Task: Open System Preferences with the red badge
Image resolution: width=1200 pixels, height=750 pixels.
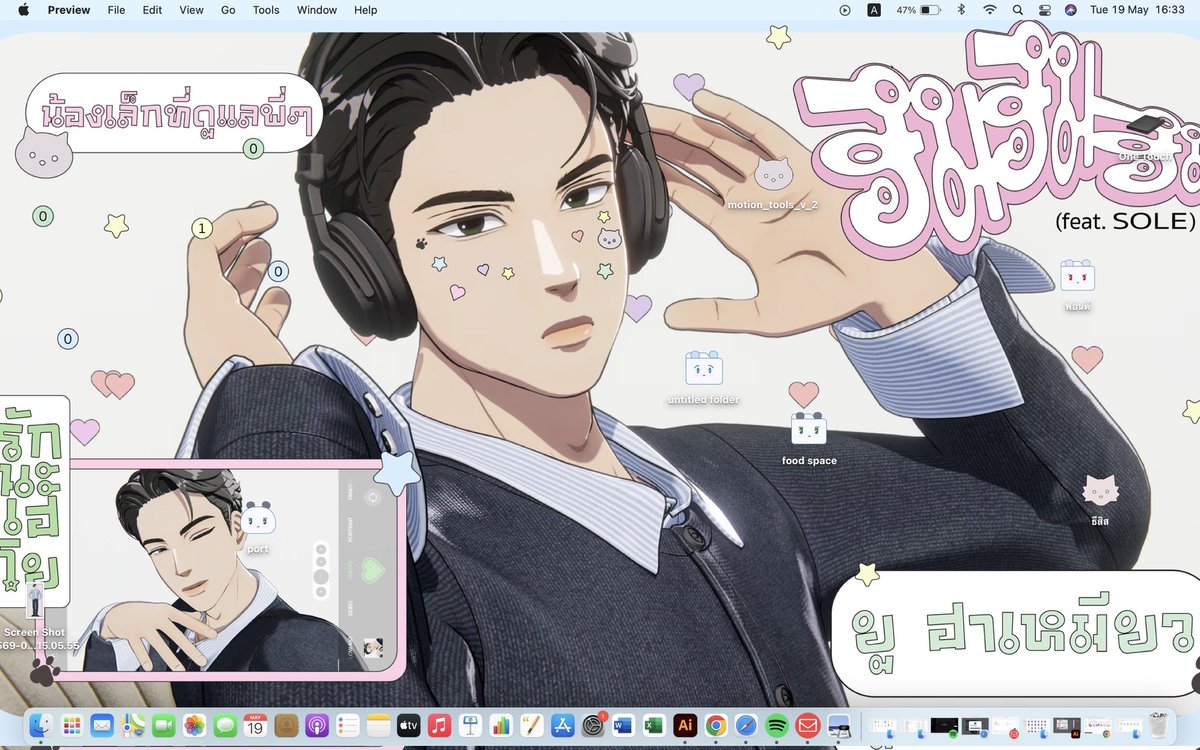Action: pos(593,725)
